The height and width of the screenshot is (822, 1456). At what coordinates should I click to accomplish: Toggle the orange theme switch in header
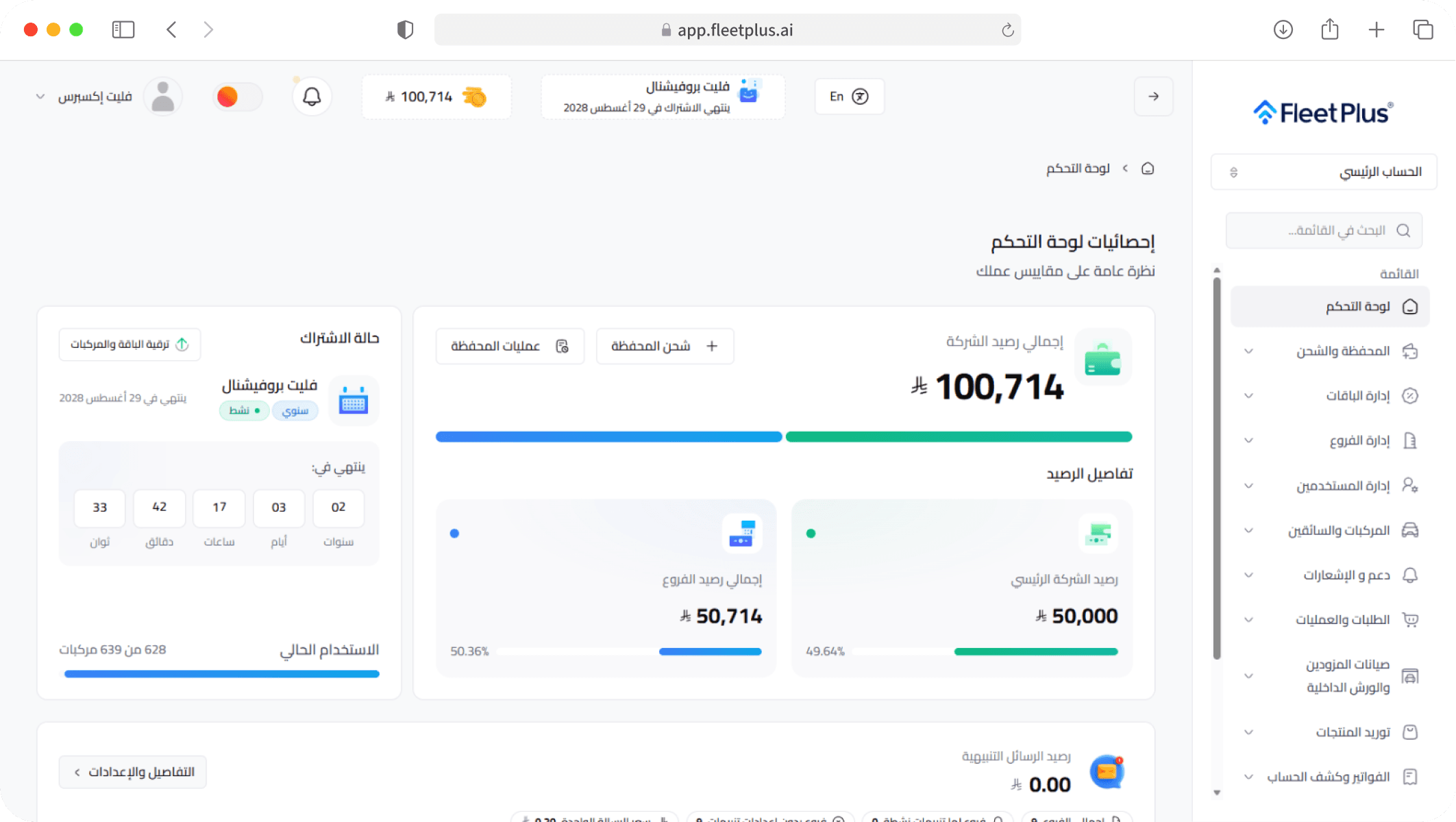coord(237,97)
